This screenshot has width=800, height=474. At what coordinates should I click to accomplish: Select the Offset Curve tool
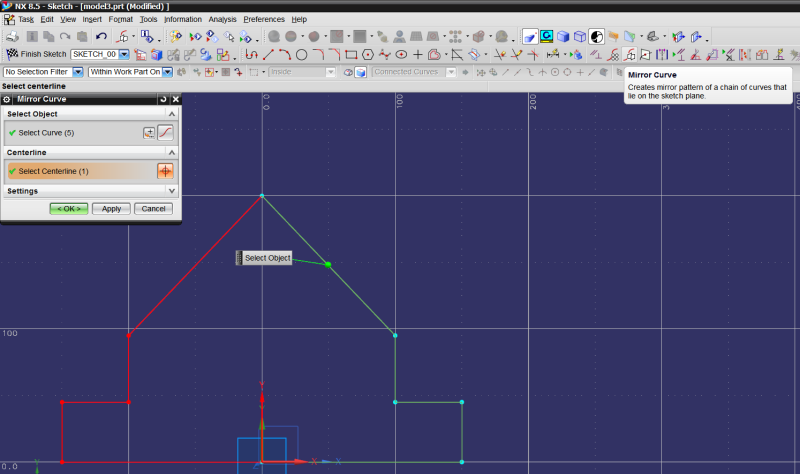pyautogui.click(x=435, y=55)
